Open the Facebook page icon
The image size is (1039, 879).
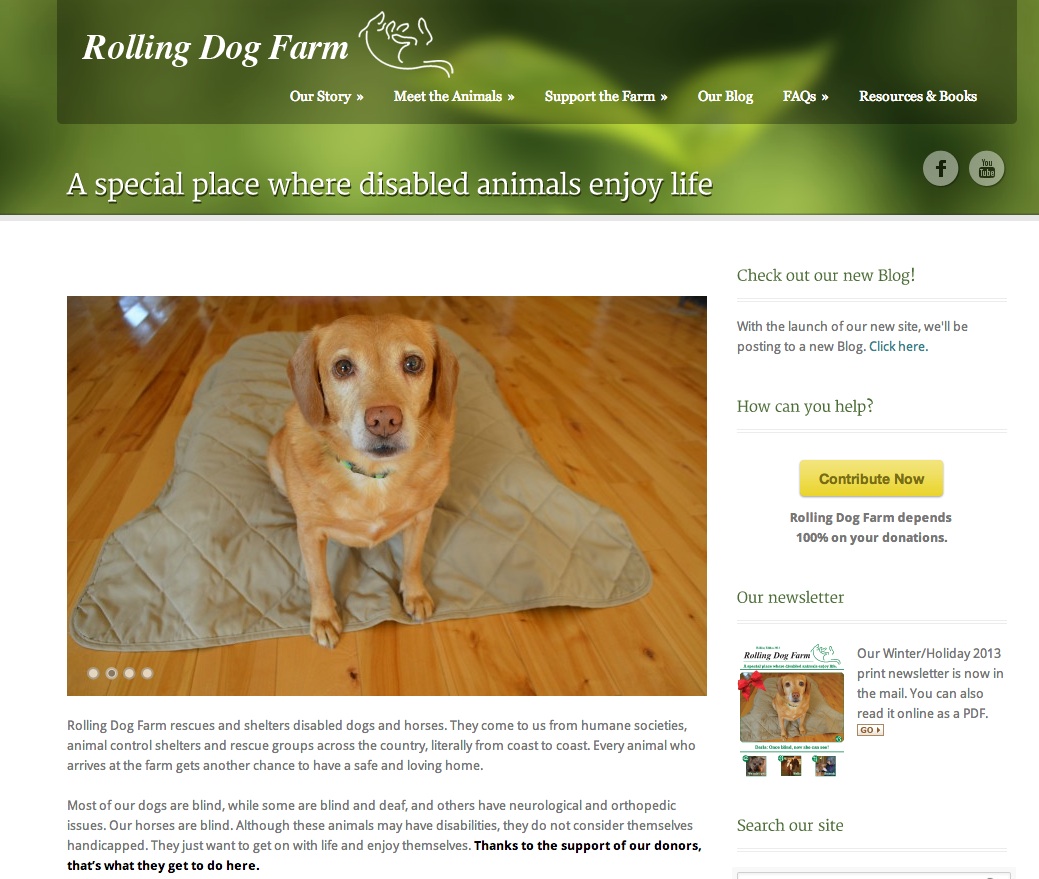[940, 168]
